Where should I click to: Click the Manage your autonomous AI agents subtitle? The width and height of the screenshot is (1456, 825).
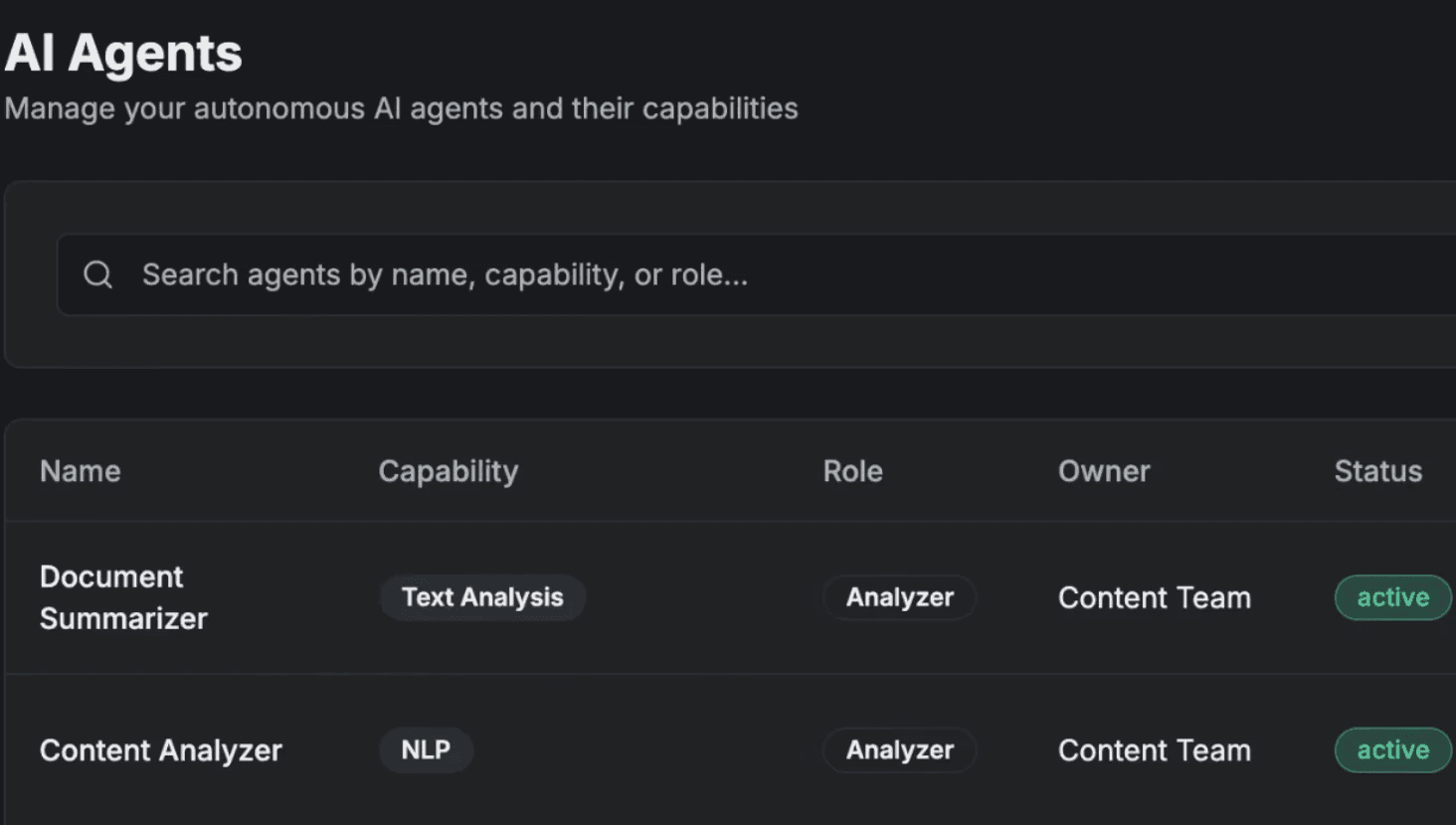401,108
